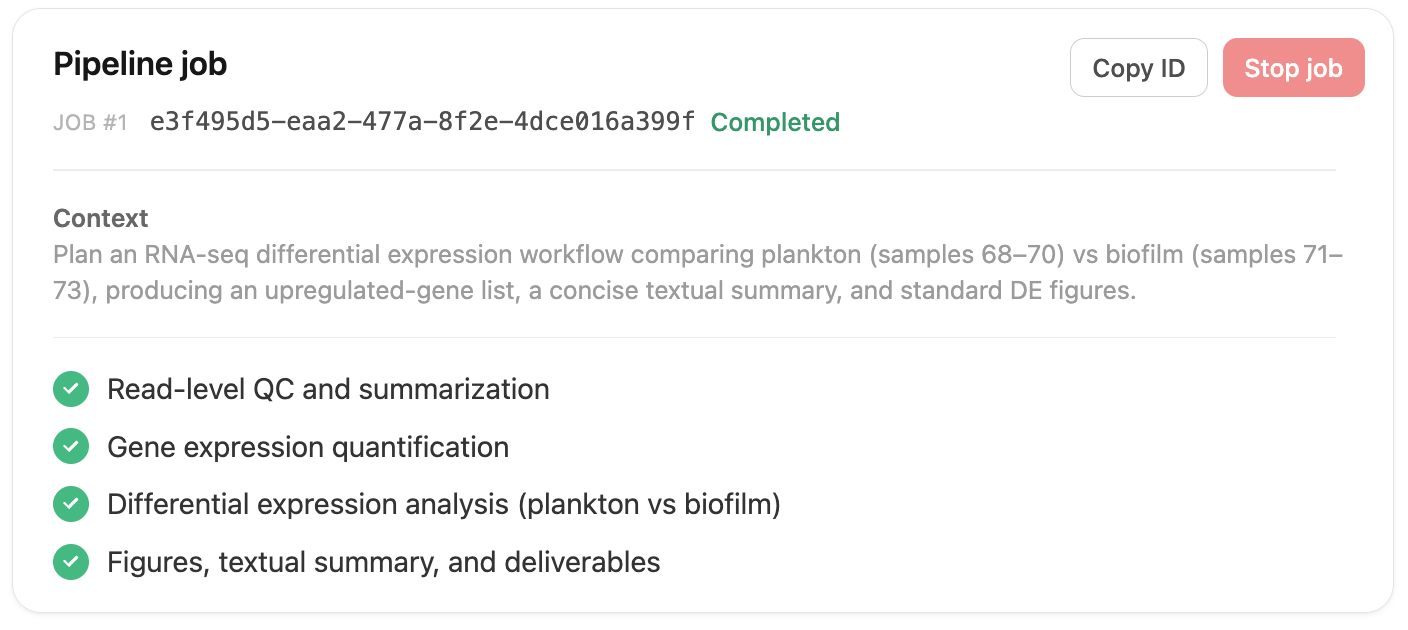Click the checkmark icon beside Read-level QC
The image size is (1408, 630).
[x=71, y=389]
